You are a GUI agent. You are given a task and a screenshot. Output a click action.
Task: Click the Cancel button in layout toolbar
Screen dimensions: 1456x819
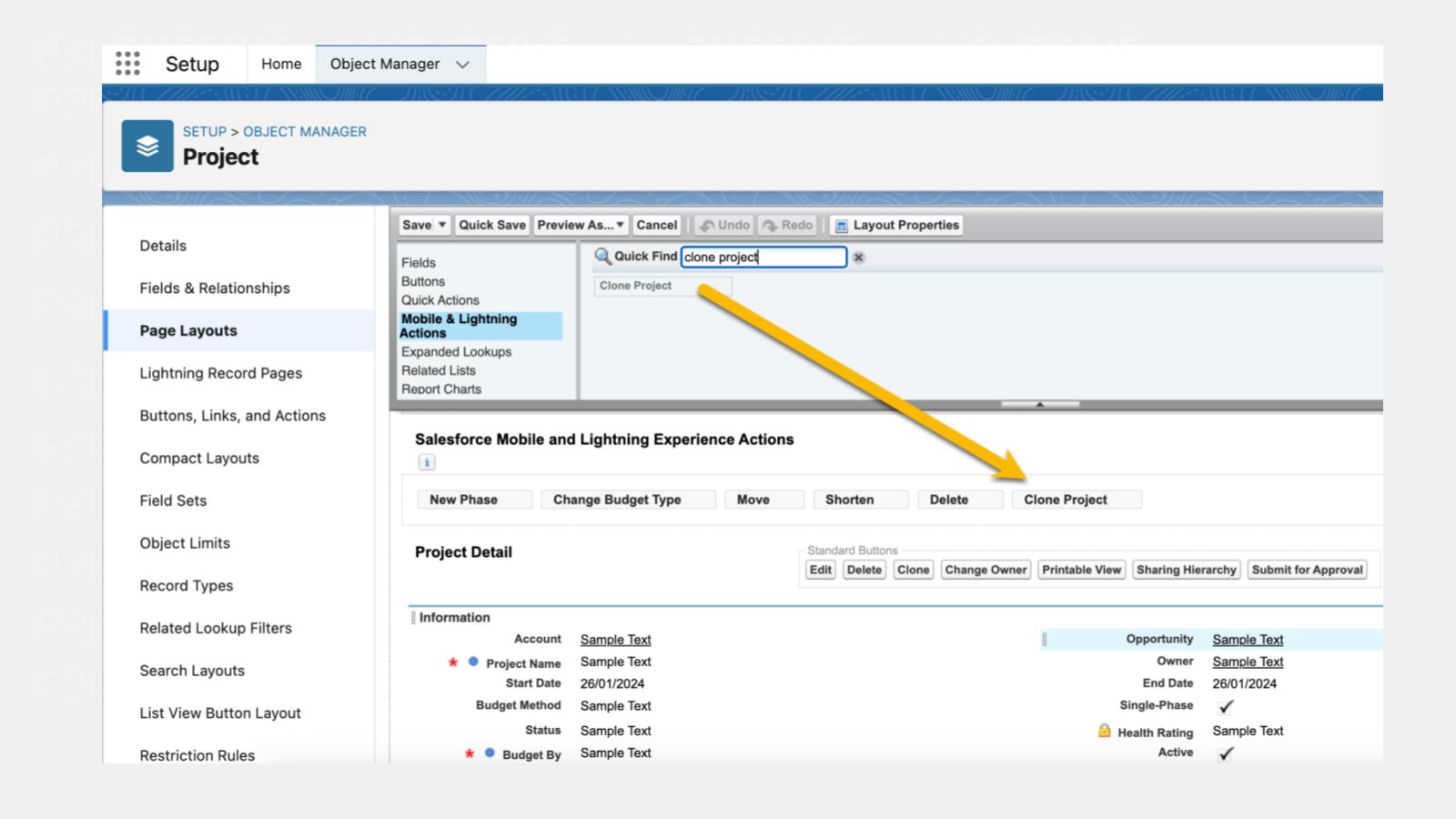click(x=657, y=225)
